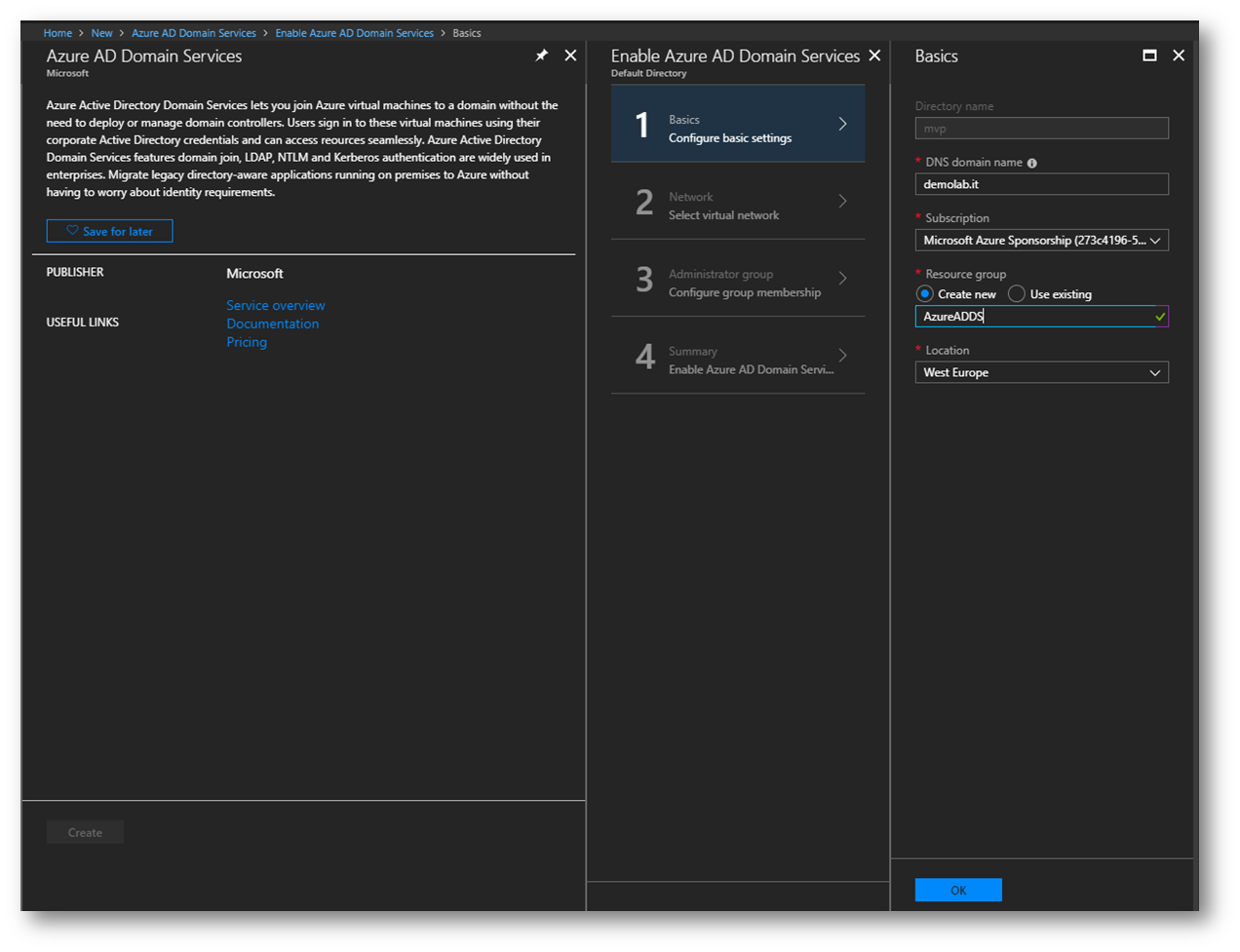Open the Subscription dropdown

pos(1041,240)
